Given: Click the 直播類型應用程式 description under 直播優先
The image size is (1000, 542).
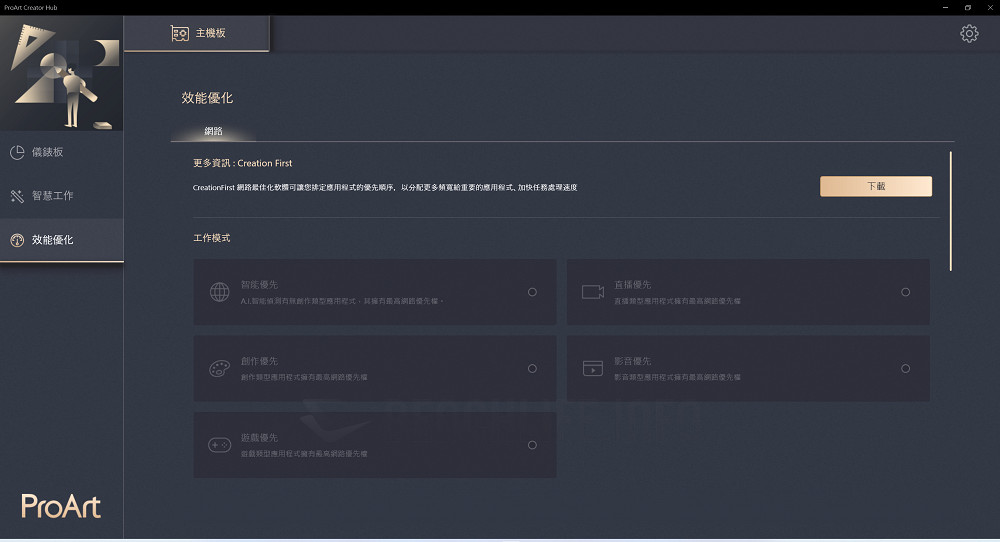Looking at the screenshot, I should tap(677, 301).
